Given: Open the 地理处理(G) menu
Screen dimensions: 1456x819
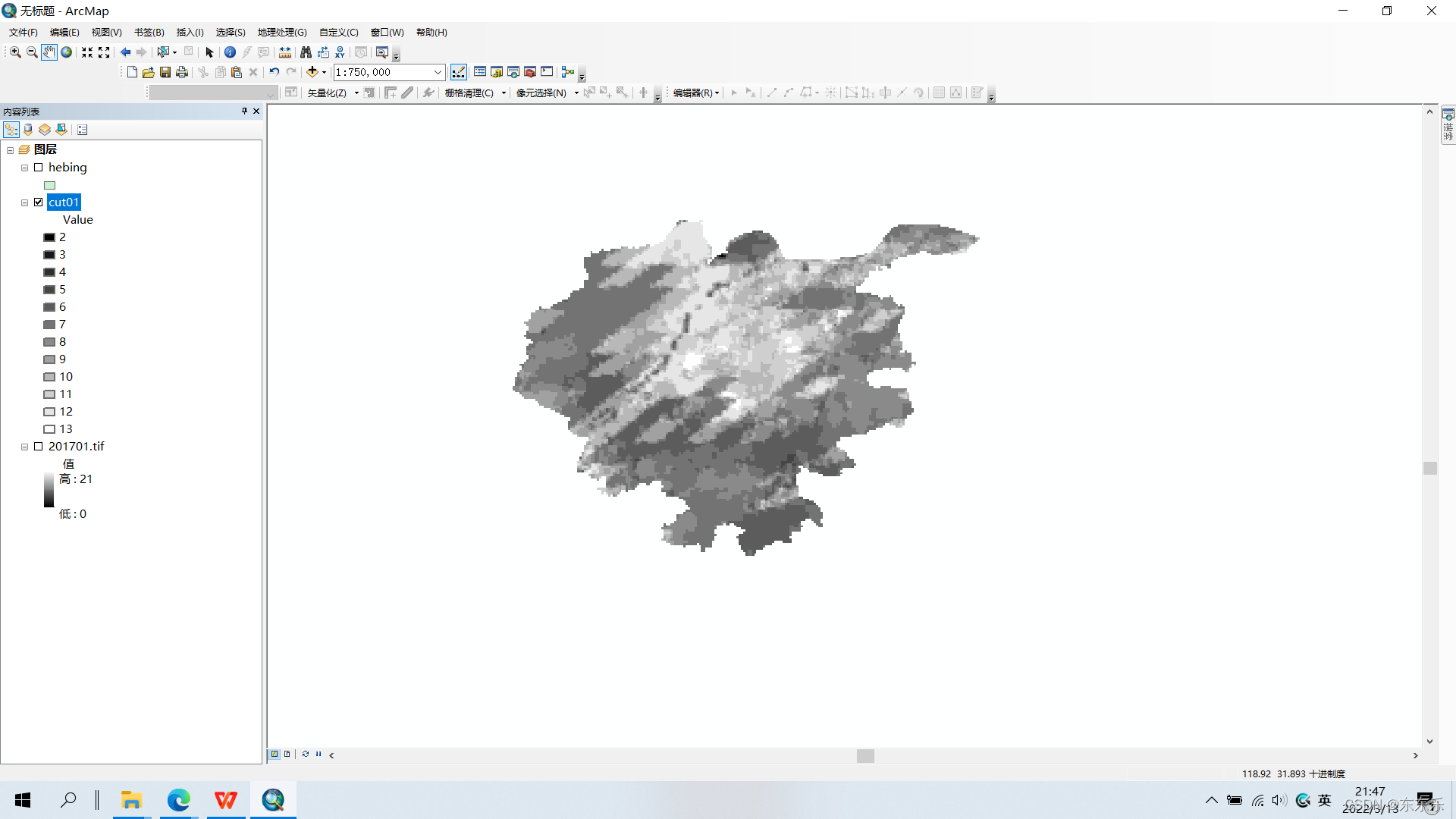Looking at the screenshot, I should click(x=282, y=33).
